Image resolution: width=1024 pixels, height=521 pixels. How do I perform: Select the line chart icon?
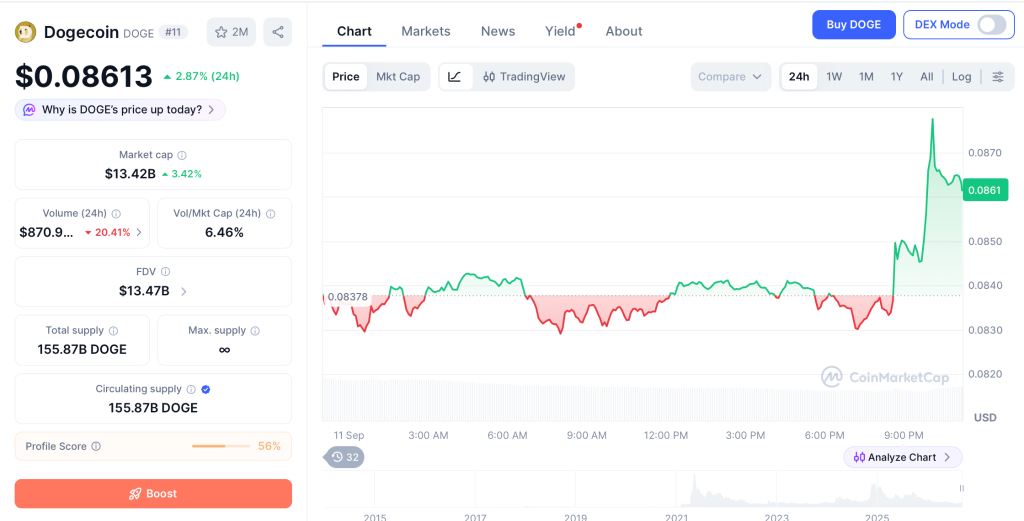[x=455, y=76]
